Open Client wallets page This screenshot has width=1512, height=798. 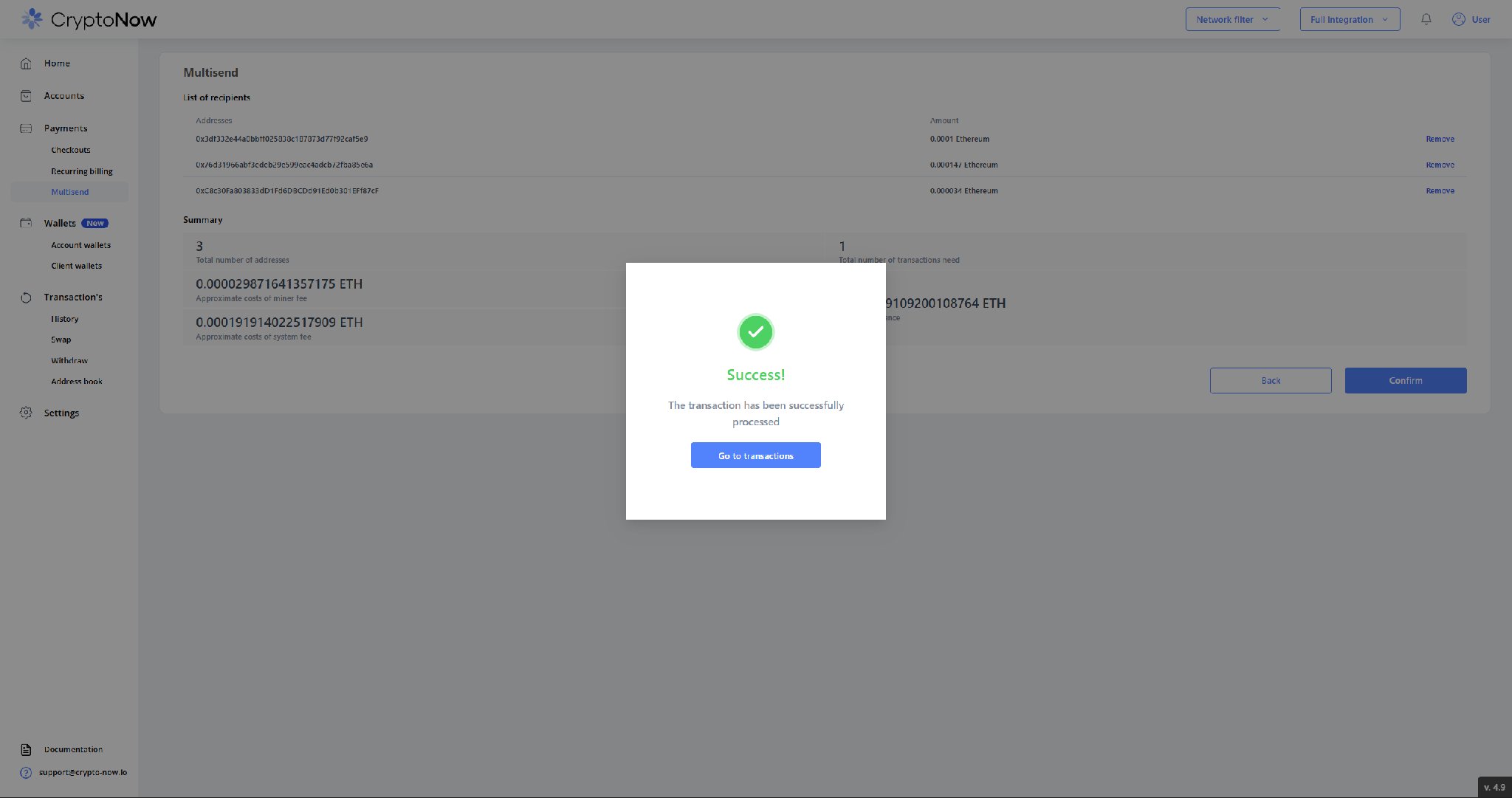click(x=77, y=266)
